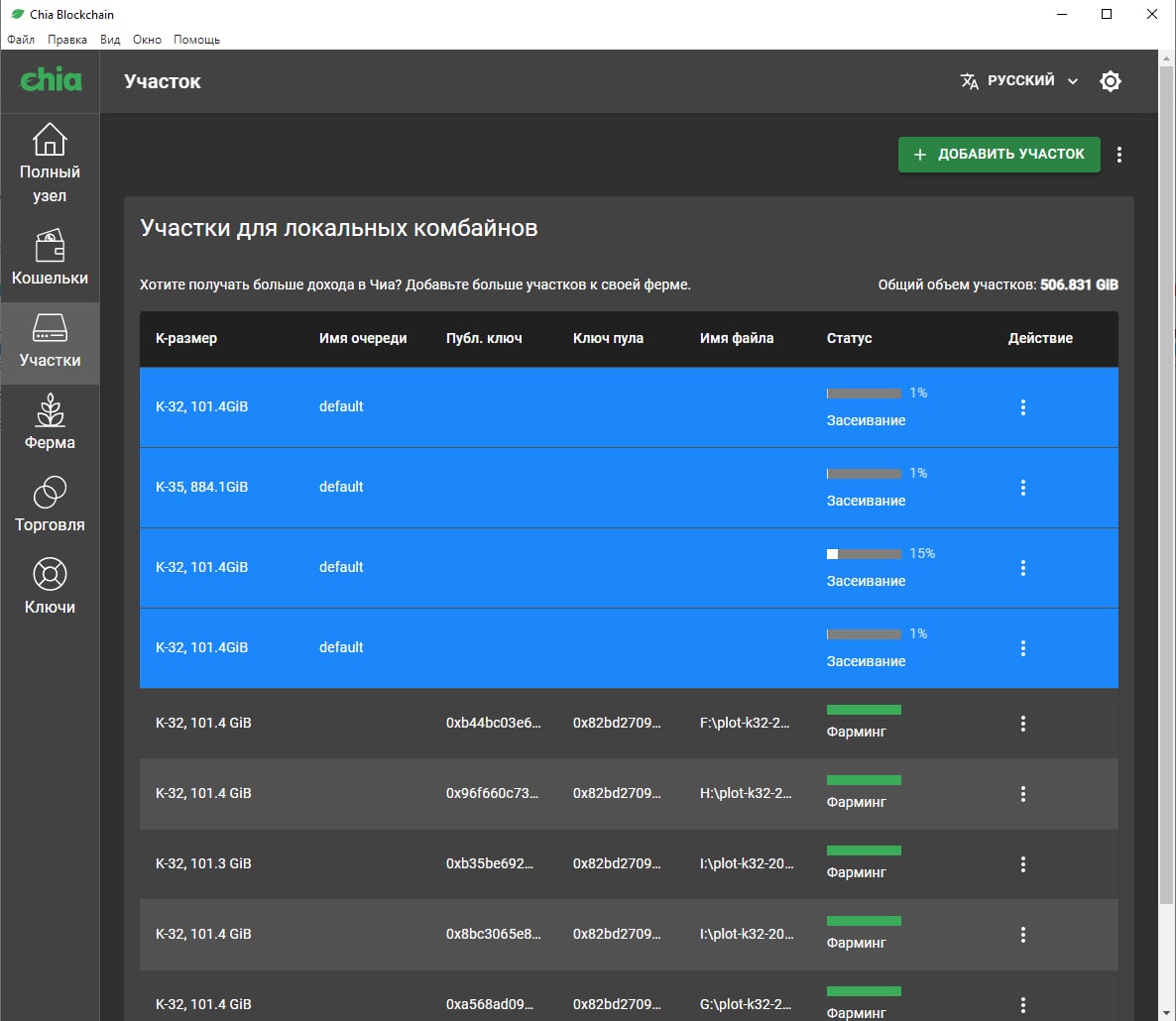The width and height of the screenshot is (1176, 1021).
Task: Click default queue name in K-35 row
Action: coord(341,487)
